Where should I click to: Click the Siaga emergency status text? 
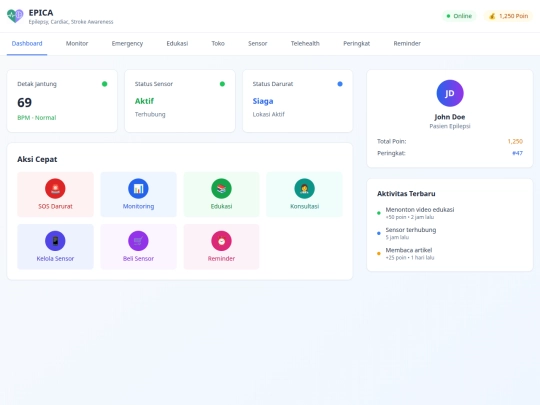[263, 101]
